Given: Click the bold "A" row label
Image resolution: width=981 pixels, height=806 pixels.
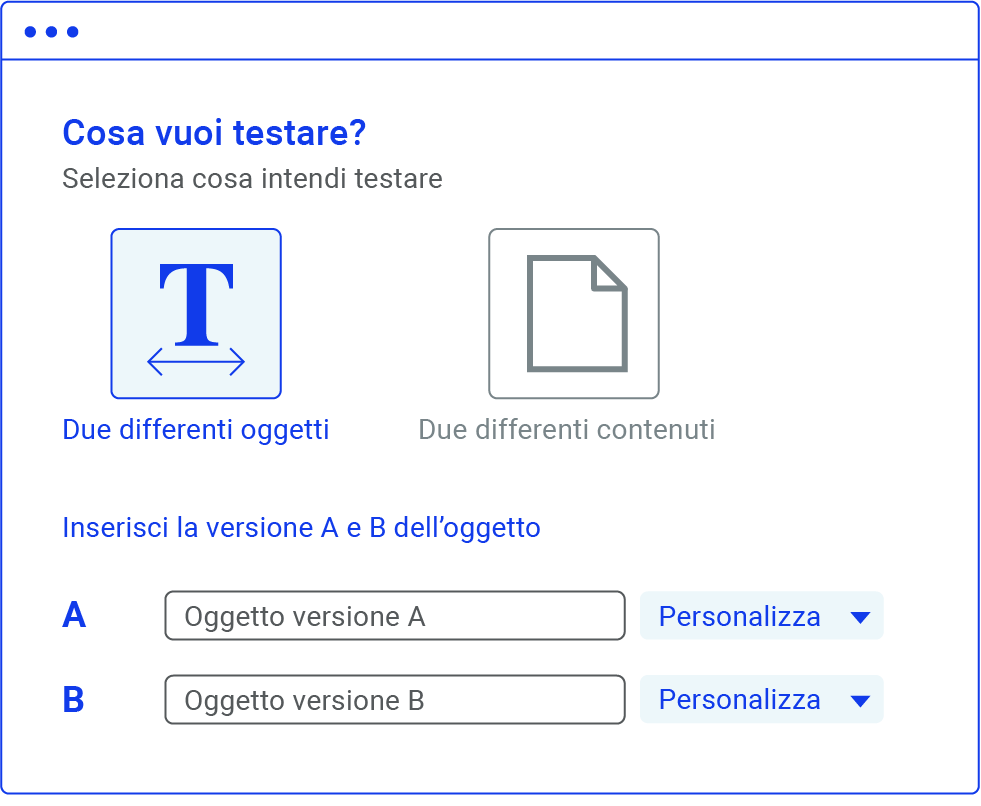Looking at the screenshot, I should tap(74, 616).
